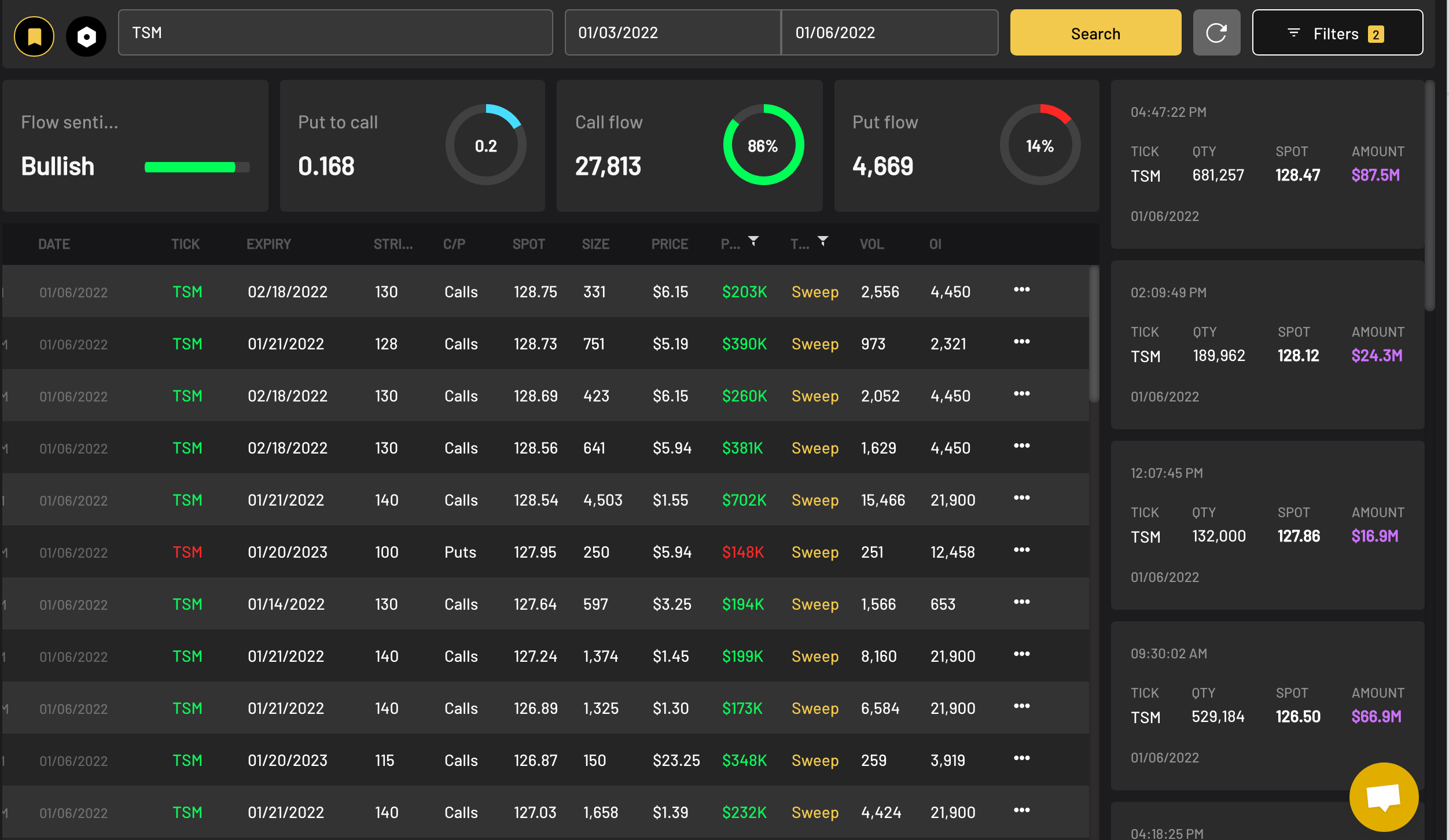Click the right panel vertical scrollbar
This screenshot has height=840, width=1449.
(x=1429, y=196)
